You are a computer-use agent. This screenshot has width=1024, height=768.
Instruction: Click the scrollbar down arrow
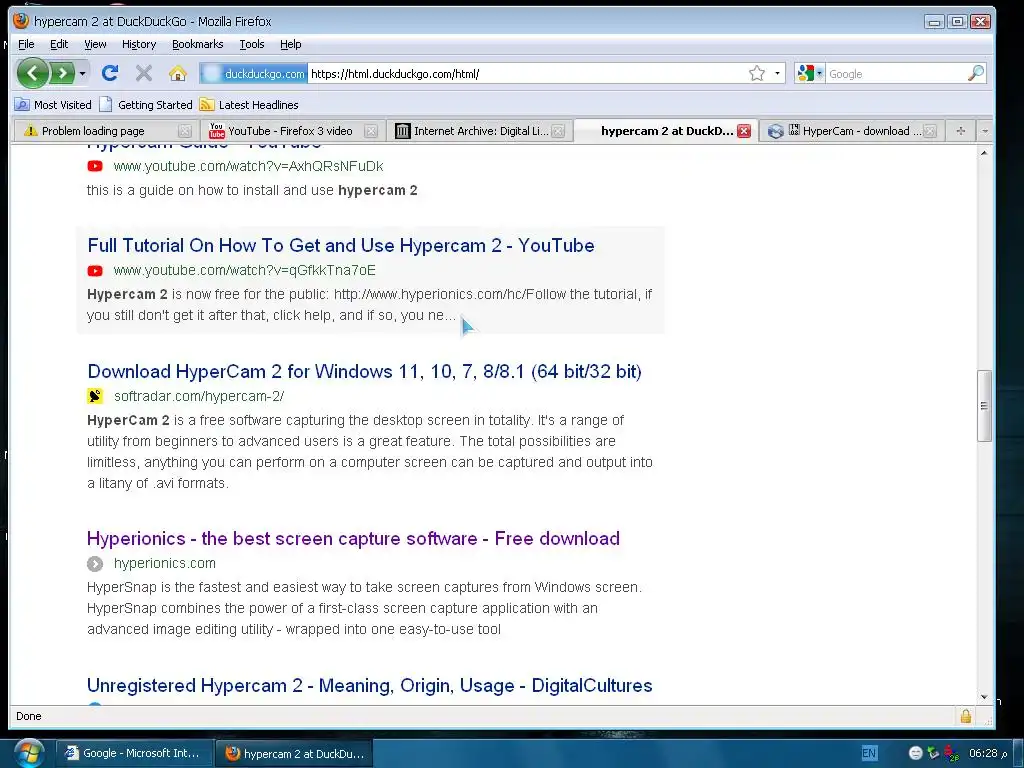984,697
